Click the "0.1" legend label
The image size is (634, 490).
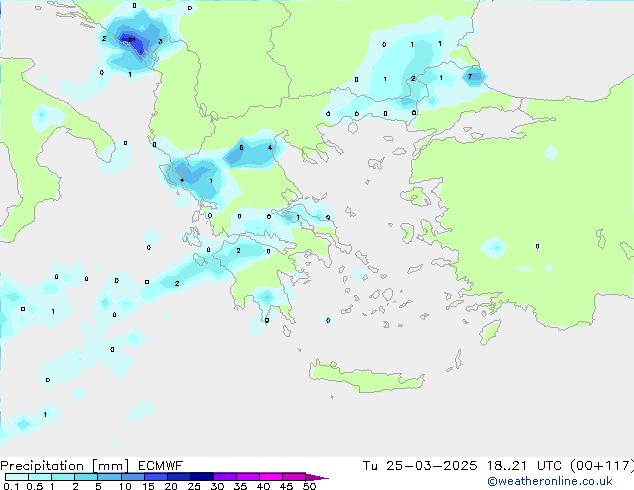point(11,486)
